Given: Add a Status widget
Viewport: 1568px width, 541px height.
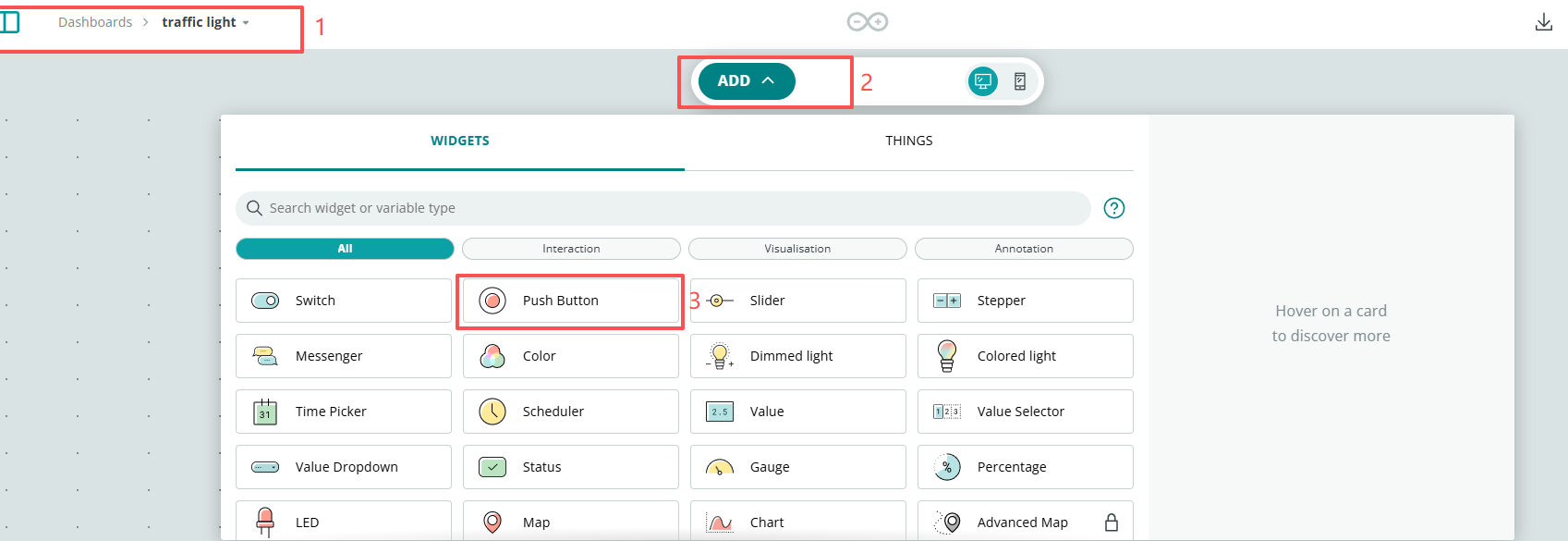Looking at the screenshot, I should pos(571,467).
